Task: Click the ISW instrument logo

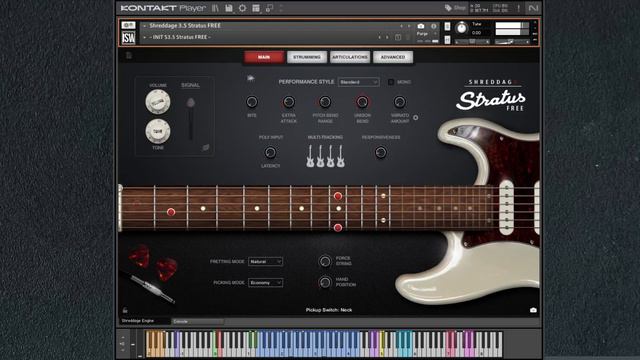Action: (129, 38)
